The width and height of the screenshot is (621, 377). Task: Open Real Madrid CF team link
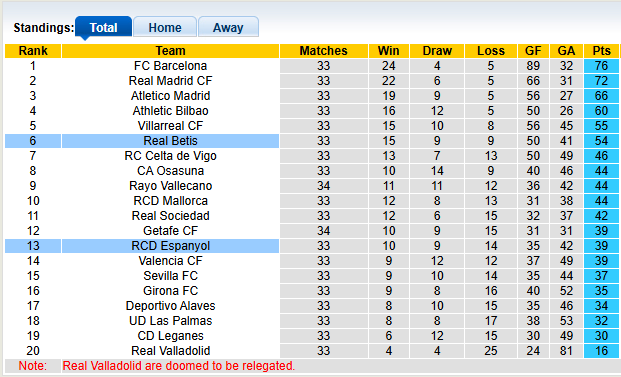coord(170,81)
